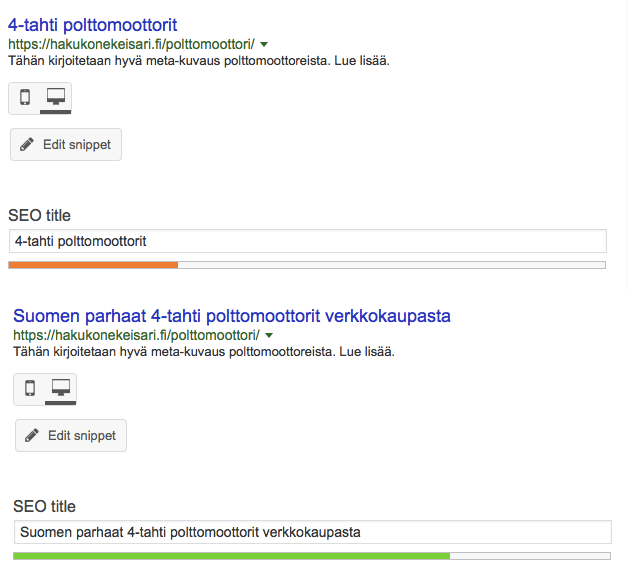Click the "Suomen parhaat 4-tahti polttomoottorit verkkokaupasta" title link

232,315
